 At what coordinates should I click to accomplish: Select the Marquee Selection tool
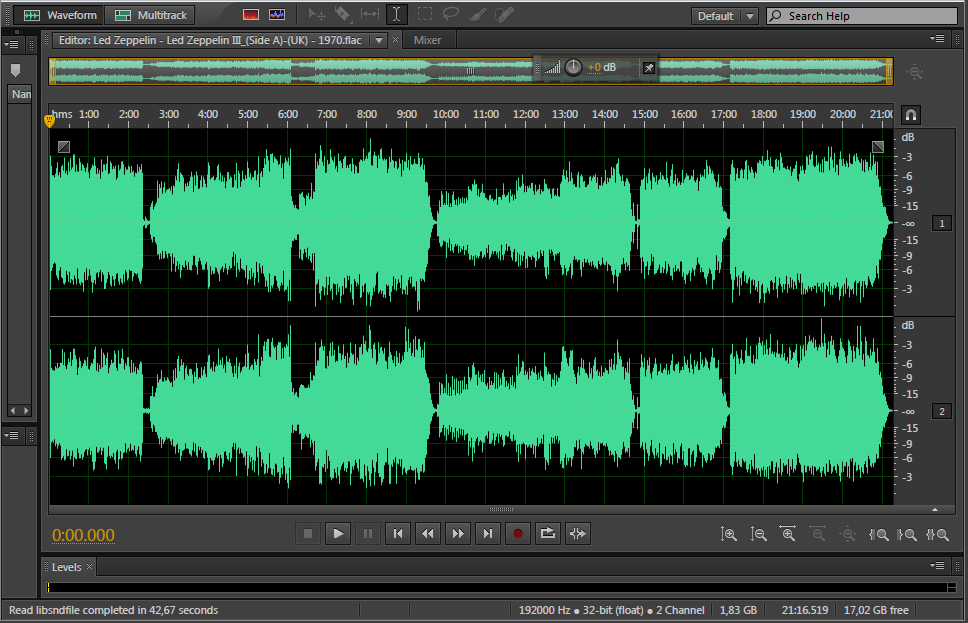click(x=425, y=14)
